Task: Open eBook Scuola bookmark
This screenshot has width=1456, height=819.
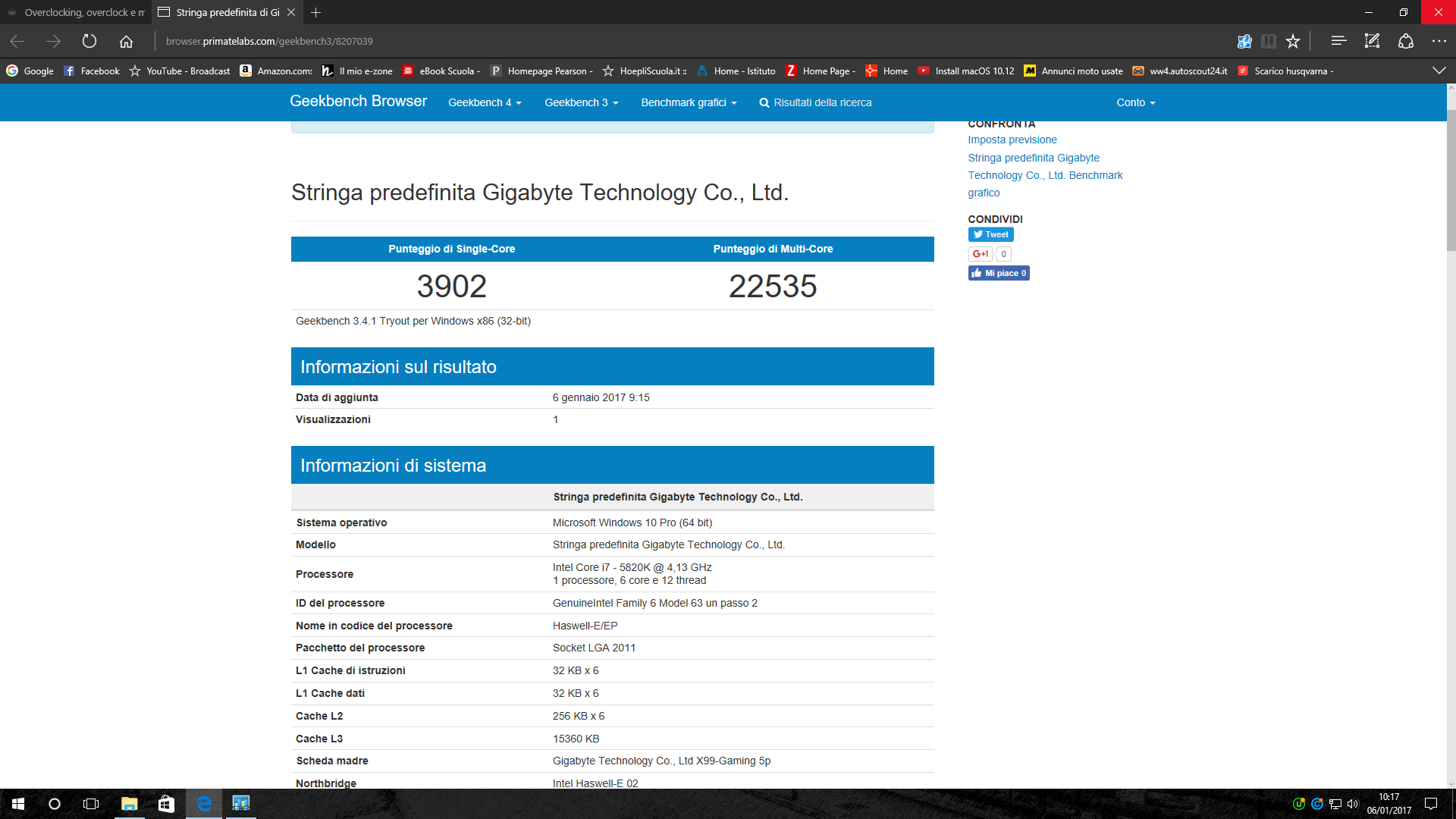Action: point(441,71)
